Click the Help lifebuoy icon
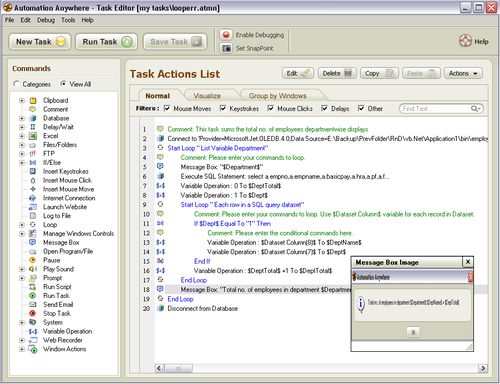This screenshot has width=500, height=384. (465, 41)
